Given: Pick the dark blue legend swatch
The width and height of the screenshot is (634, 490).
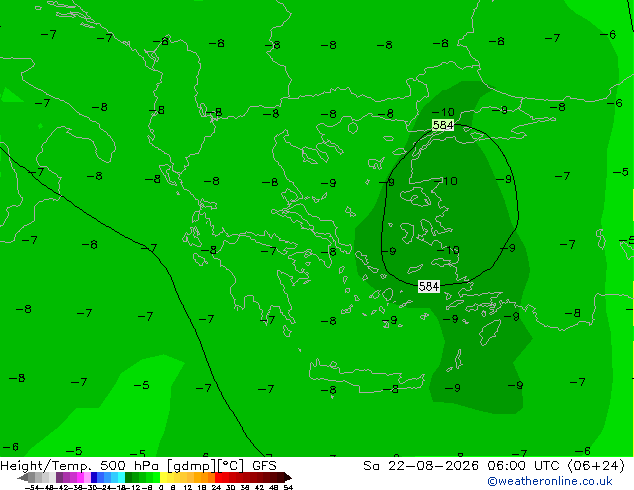Looking at the screenshot, I should pyautogui.click(x=94, y=477).
